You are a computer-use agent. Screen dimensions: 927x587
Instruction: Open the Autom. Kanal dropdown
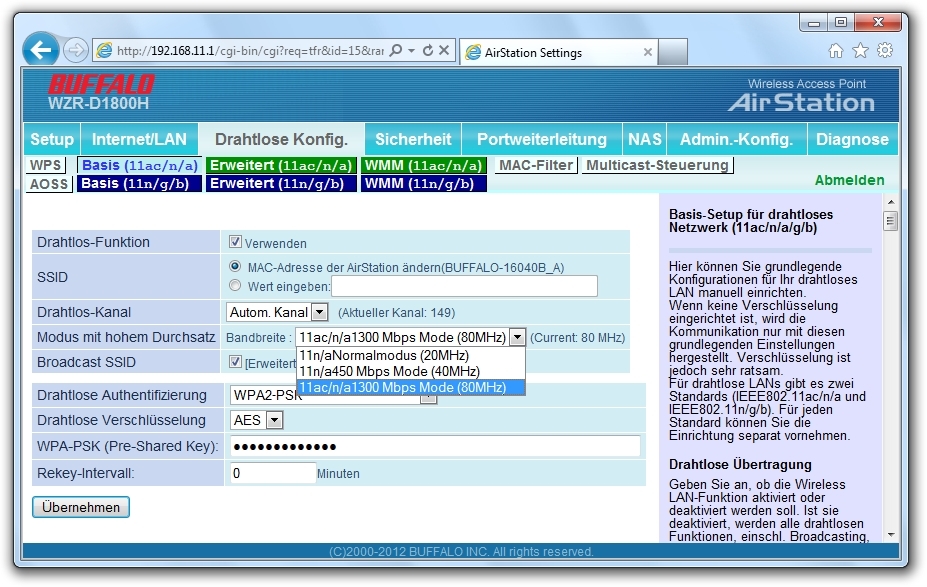(277, 312)
